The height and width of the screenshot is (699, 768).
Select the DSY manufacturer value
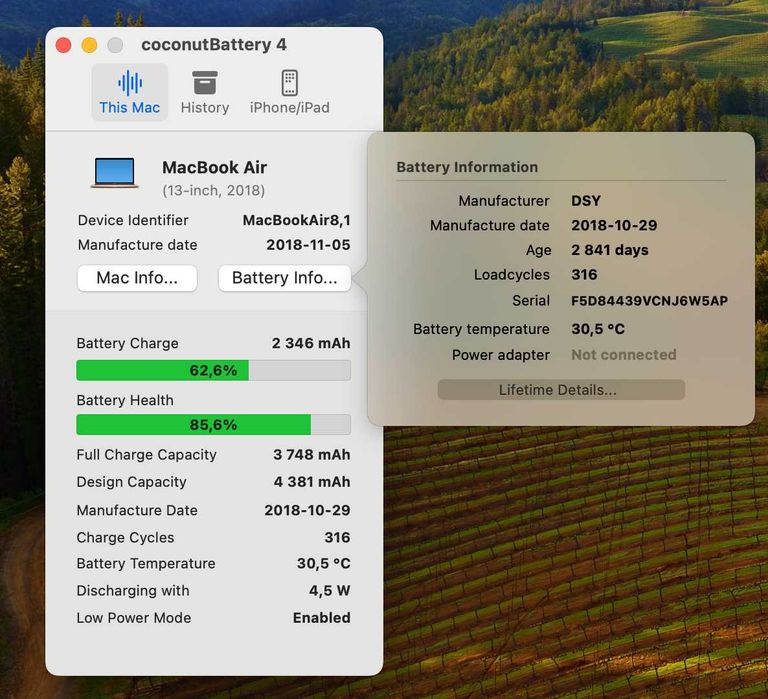586,201
